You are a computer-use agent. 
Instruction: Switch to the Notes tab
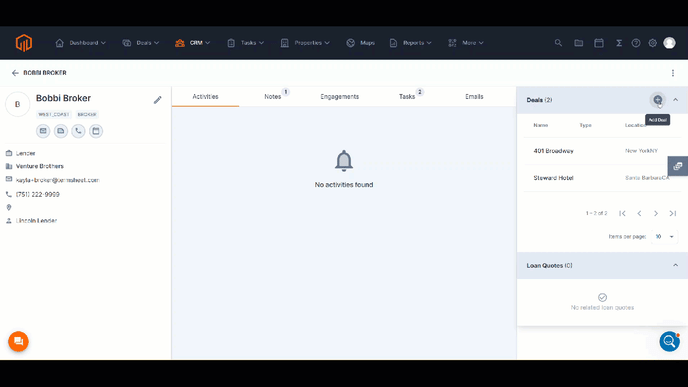[272, 97]
